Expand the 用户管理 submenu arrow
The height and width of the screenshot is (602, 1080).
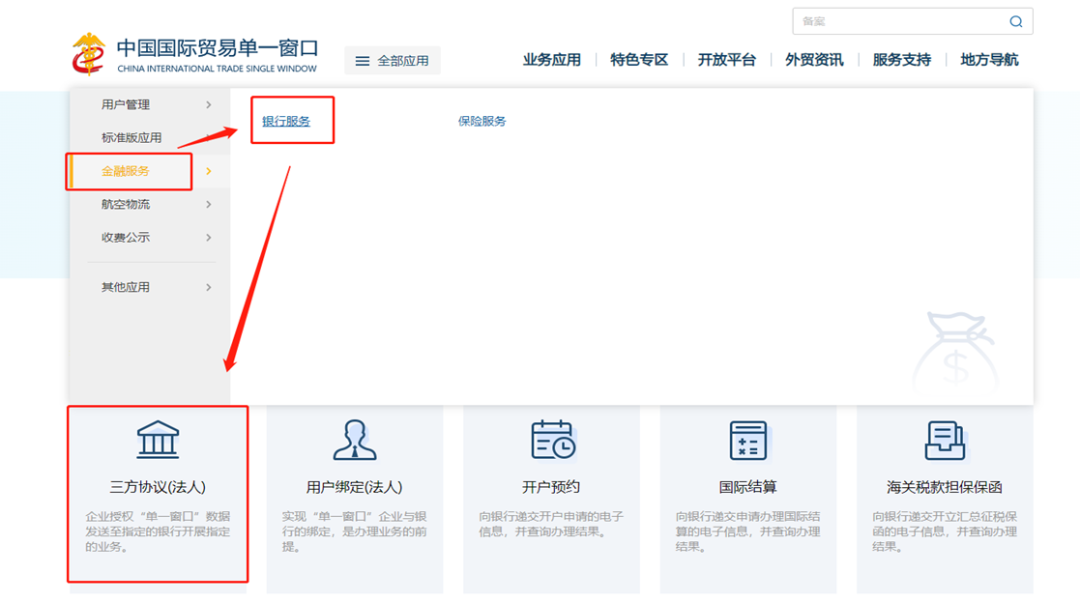tap(208, 105)
